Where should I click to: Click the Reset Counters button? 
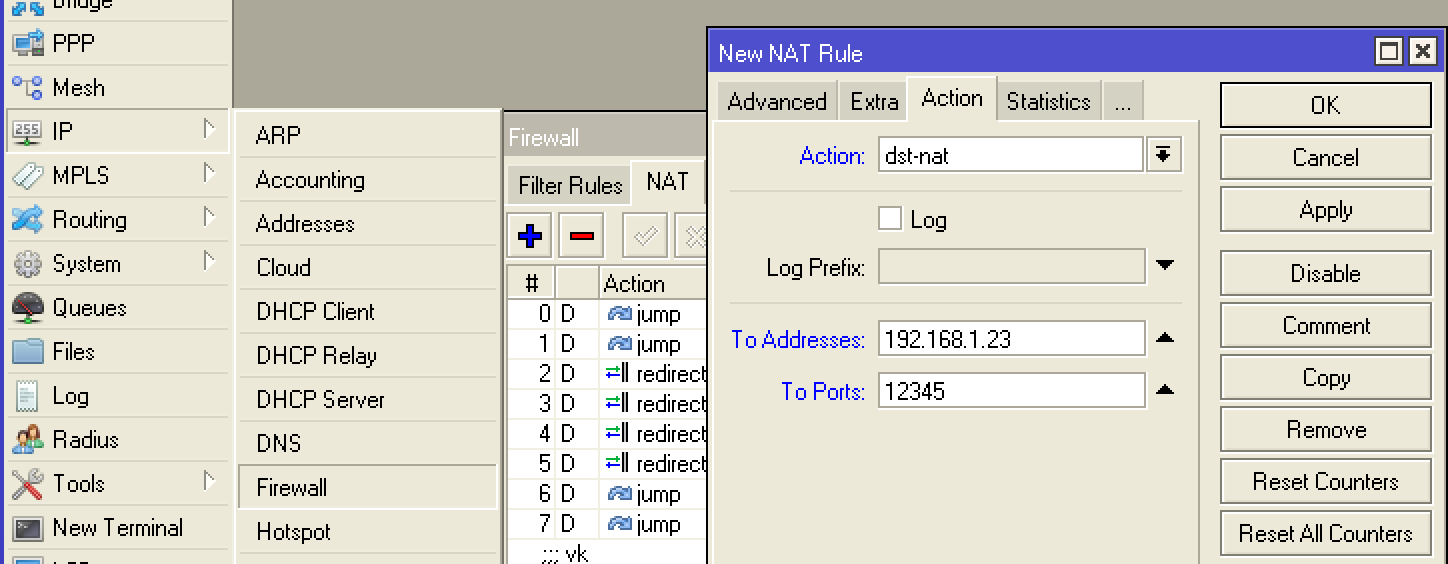[x=1326, y=482]
